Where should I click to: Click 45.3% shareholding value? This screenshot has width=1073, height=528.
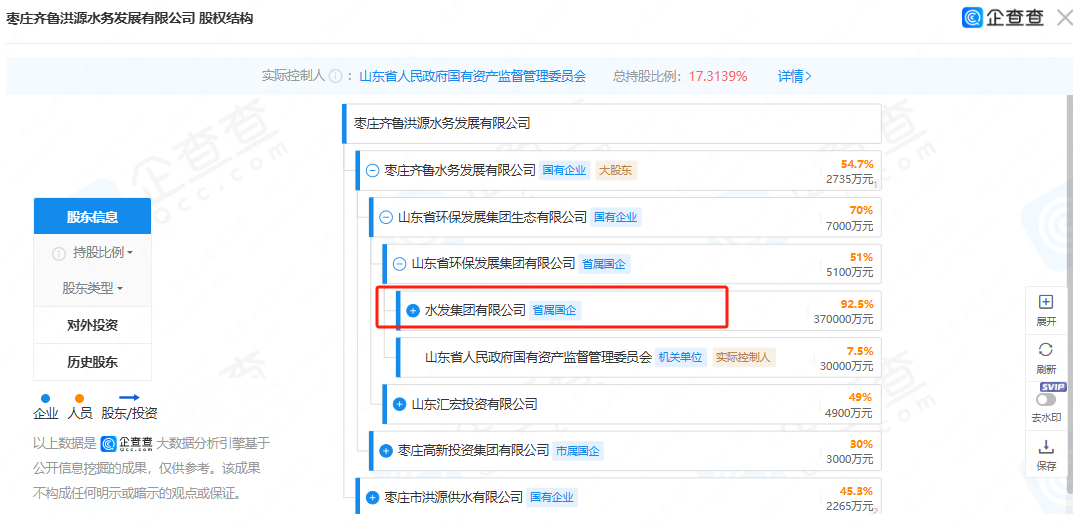pyautogui.click(x=857, y=491)
